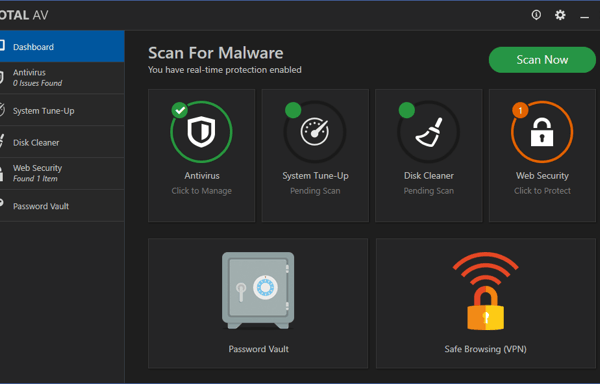Click the Disk Cleaner broom icon
Viewport: 600px width, 384px height.
429,132
